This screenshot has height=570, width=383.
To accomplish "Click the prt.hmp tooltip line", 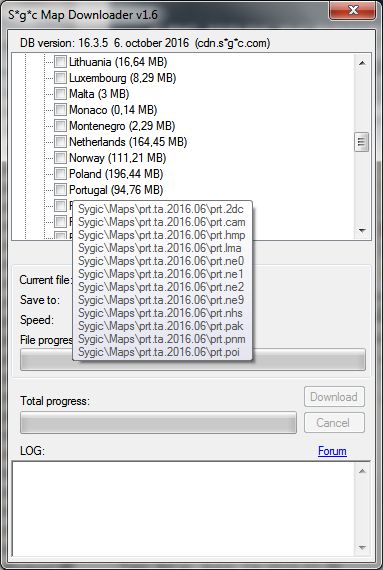I will pos(162,235).
